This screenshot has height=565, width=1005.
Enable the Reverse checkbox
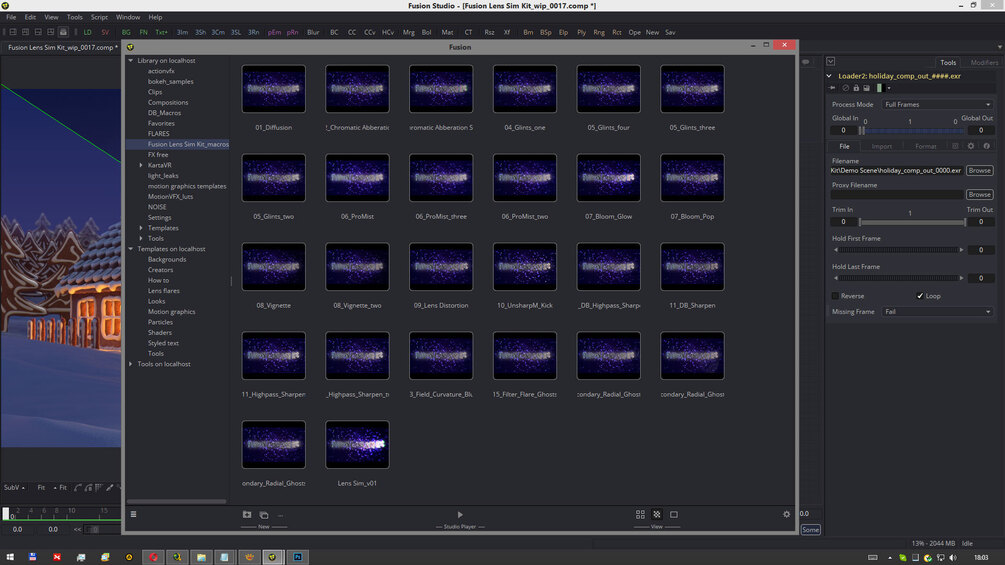835,296
